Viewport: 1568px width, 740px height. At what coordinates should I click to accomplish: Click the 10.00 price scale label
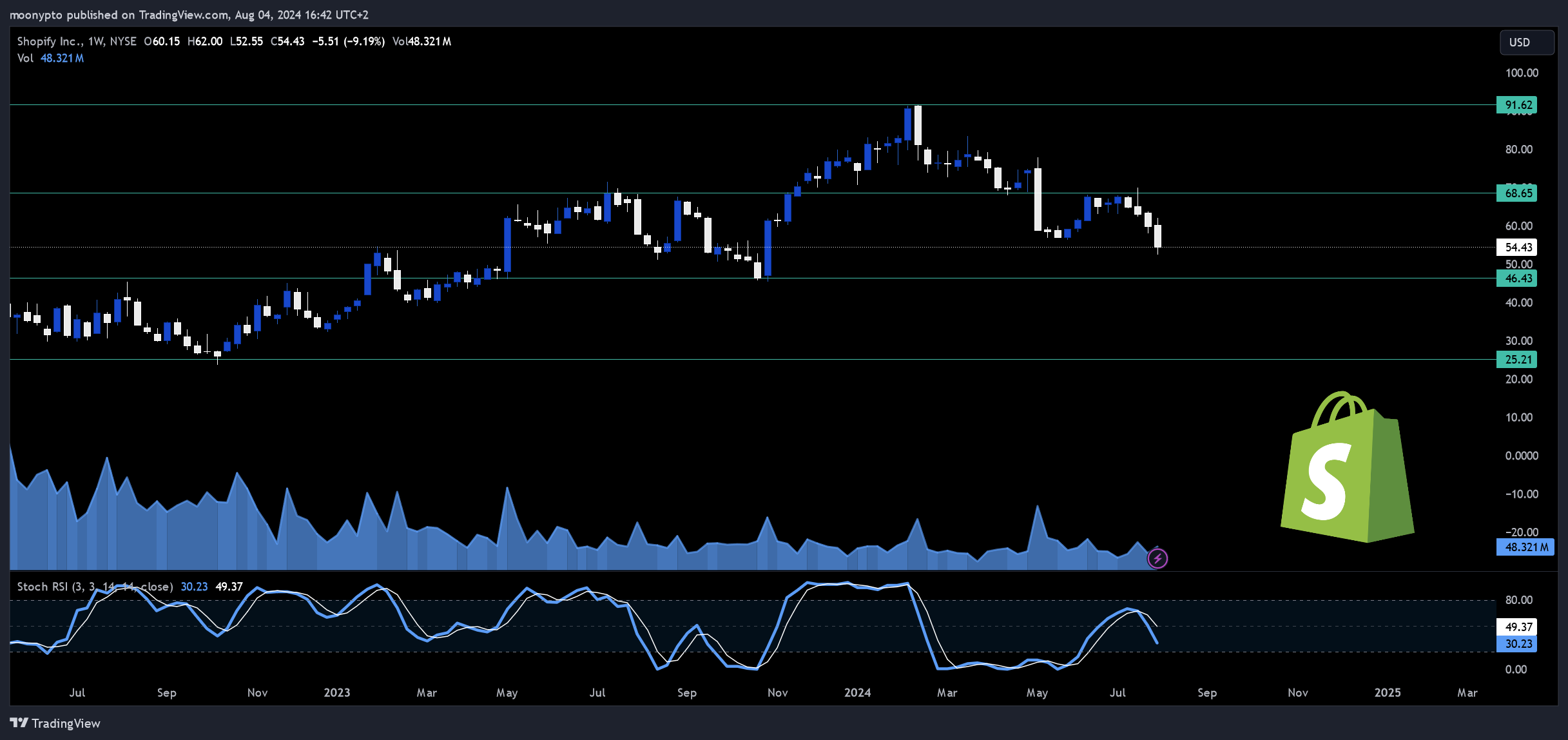point(1519,418)
